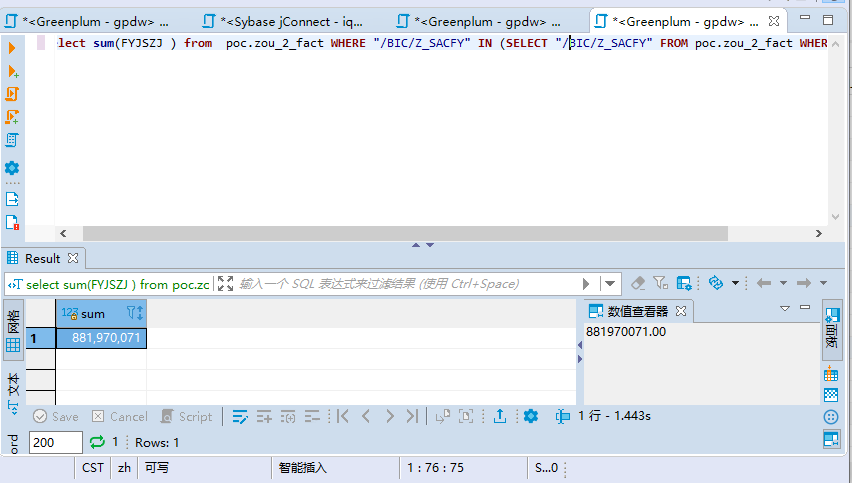Screen dimensions: 852x483
Task: Open the references panel circular icon
Action: pos(831,417)
